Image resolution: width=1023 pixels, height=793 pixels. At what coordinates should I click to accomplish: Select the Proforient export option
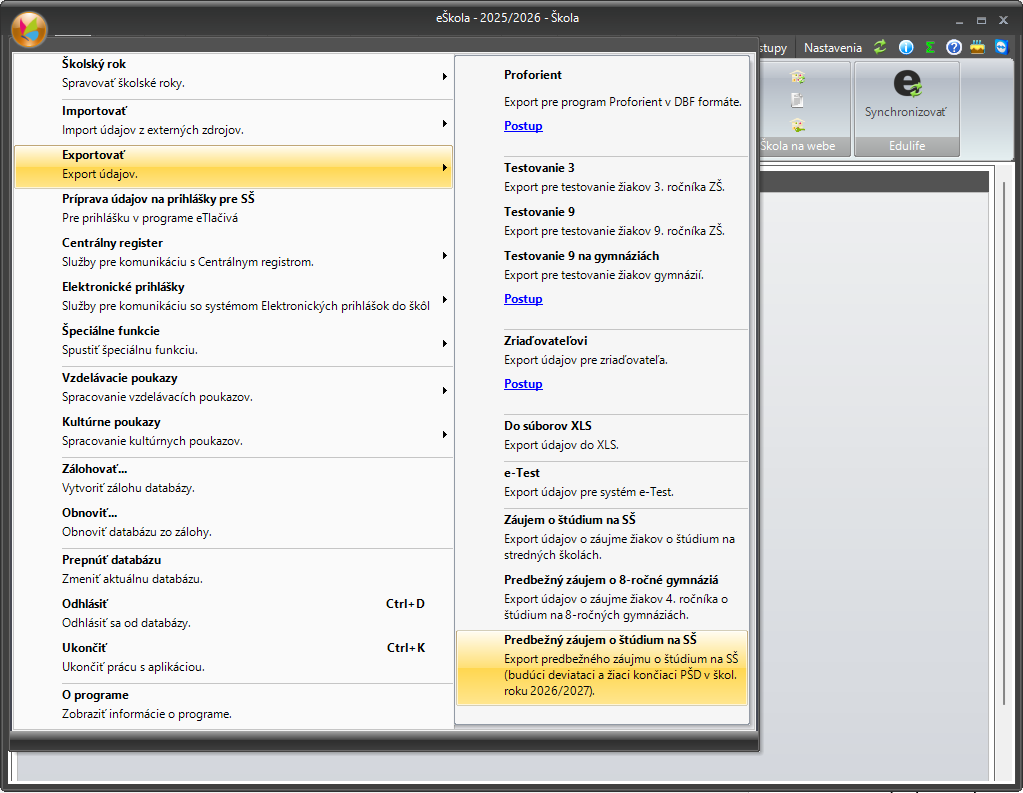pyautogui.click(x=602, y=88)
